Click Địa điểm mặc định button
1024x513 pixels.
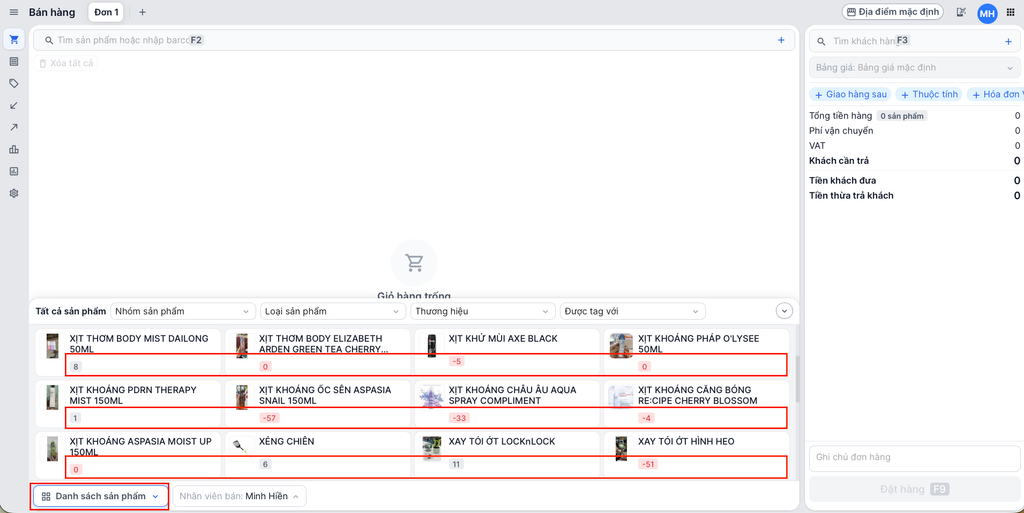point(893,12)
